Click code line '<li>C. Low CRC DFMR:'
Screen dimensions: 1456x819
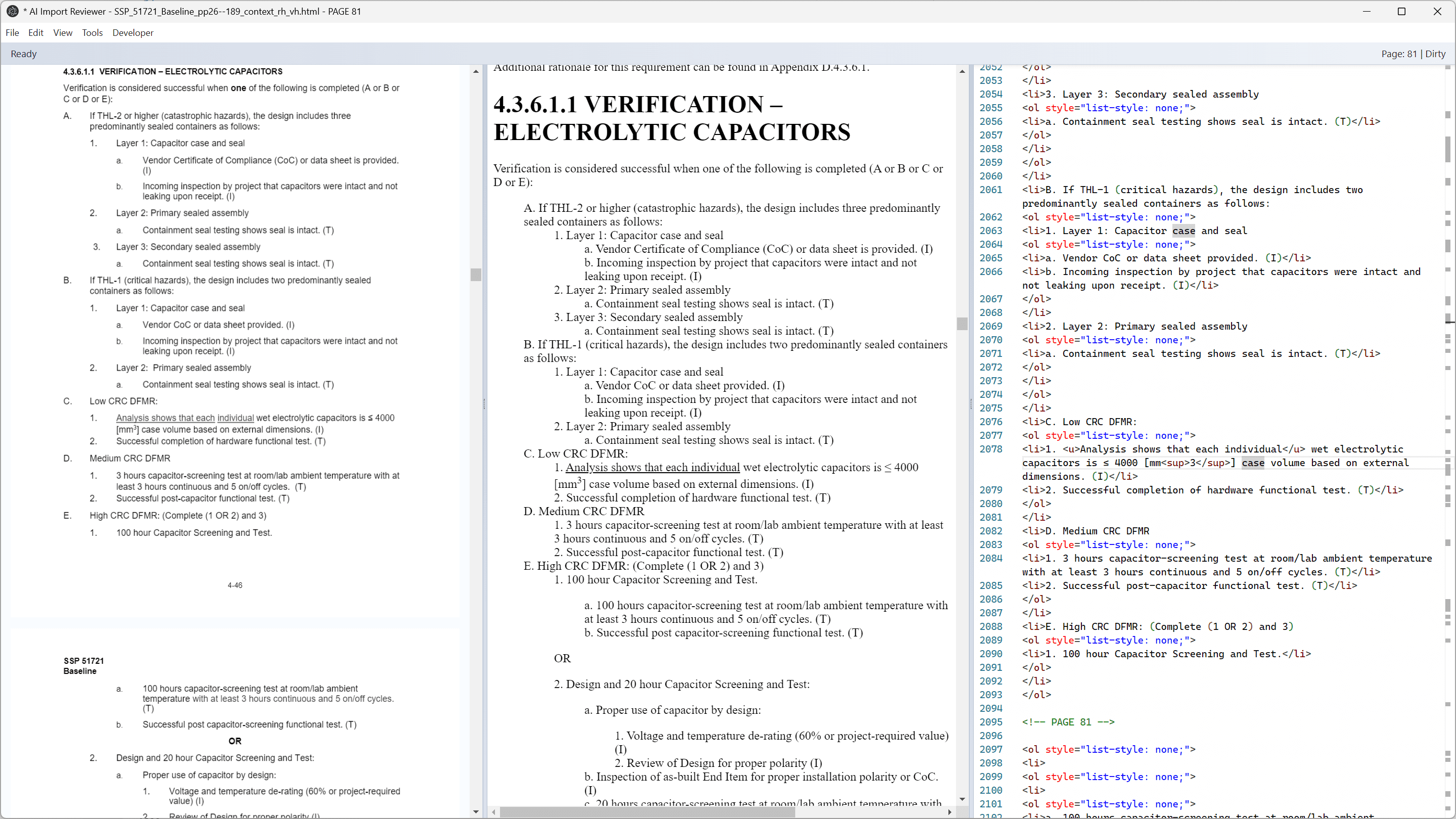click(x=1079, y=422)
